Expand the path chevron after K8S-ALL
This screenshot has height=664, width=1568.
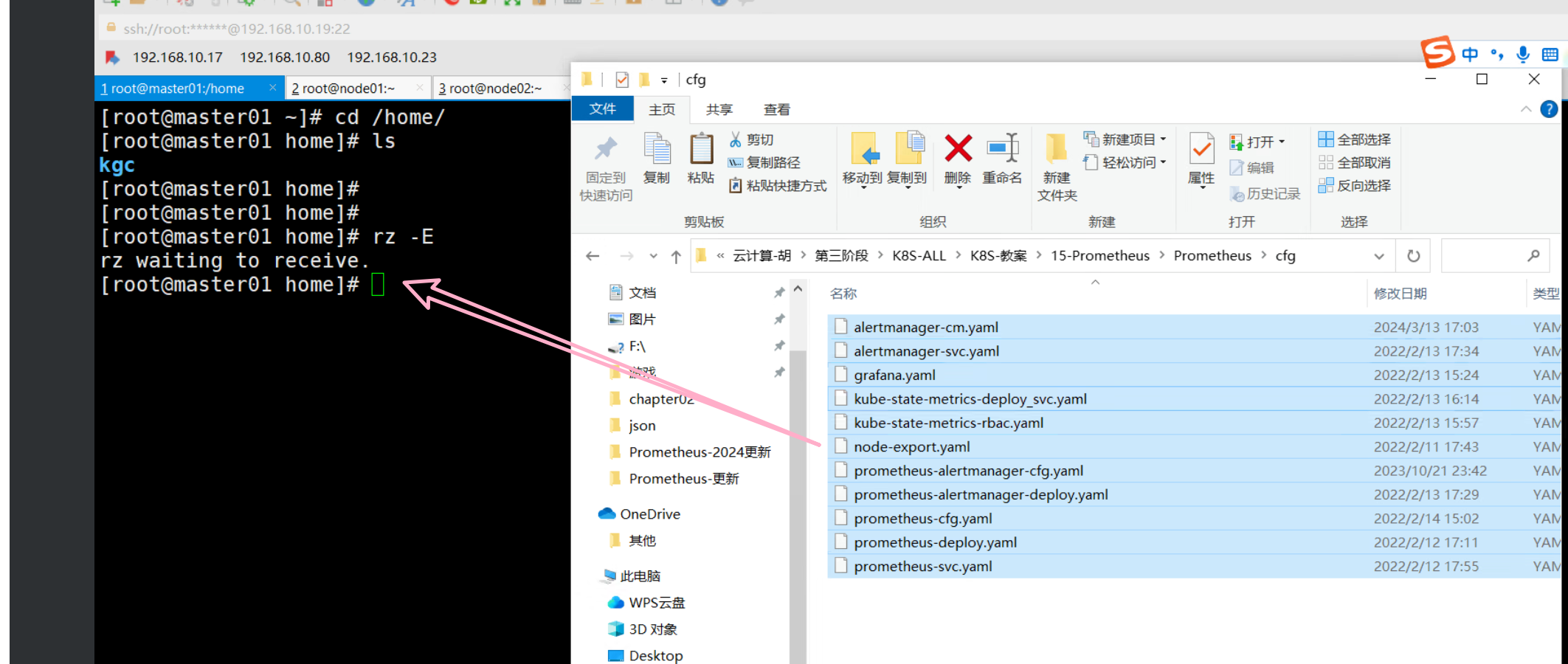(x=958, y=255)
